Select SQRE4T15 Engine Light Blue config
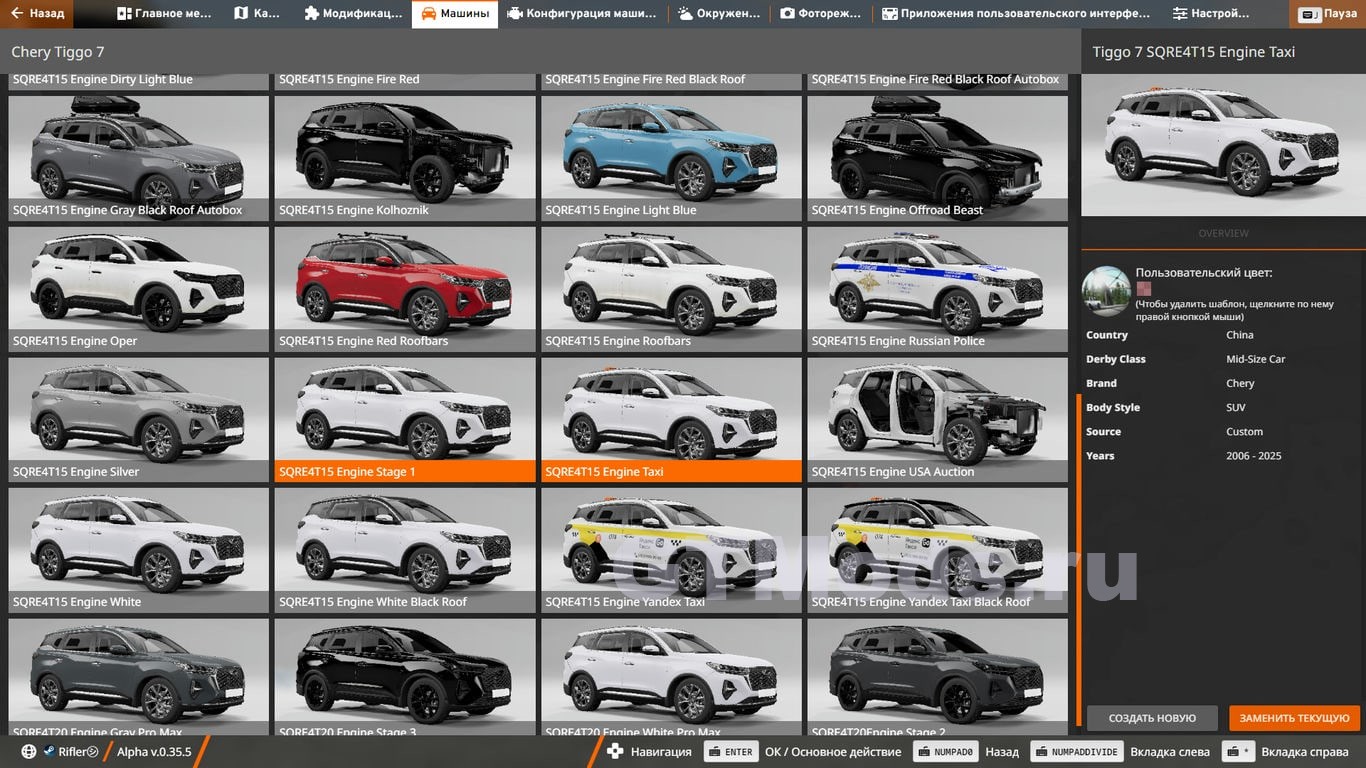 pos(672,158)
